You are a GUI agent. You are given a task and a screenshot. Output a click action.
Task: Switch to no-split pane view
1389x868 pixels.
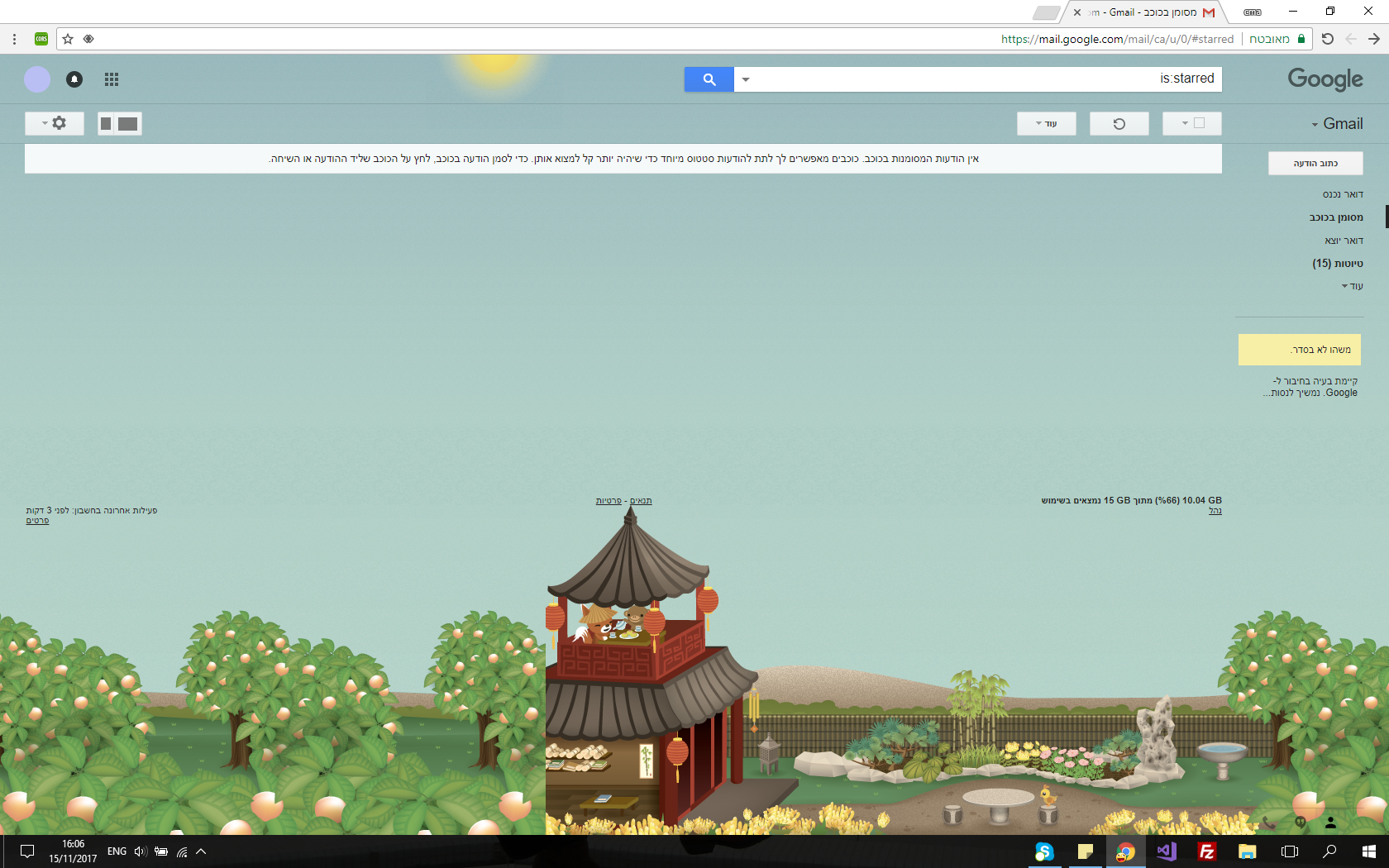[x=128, y=123]
